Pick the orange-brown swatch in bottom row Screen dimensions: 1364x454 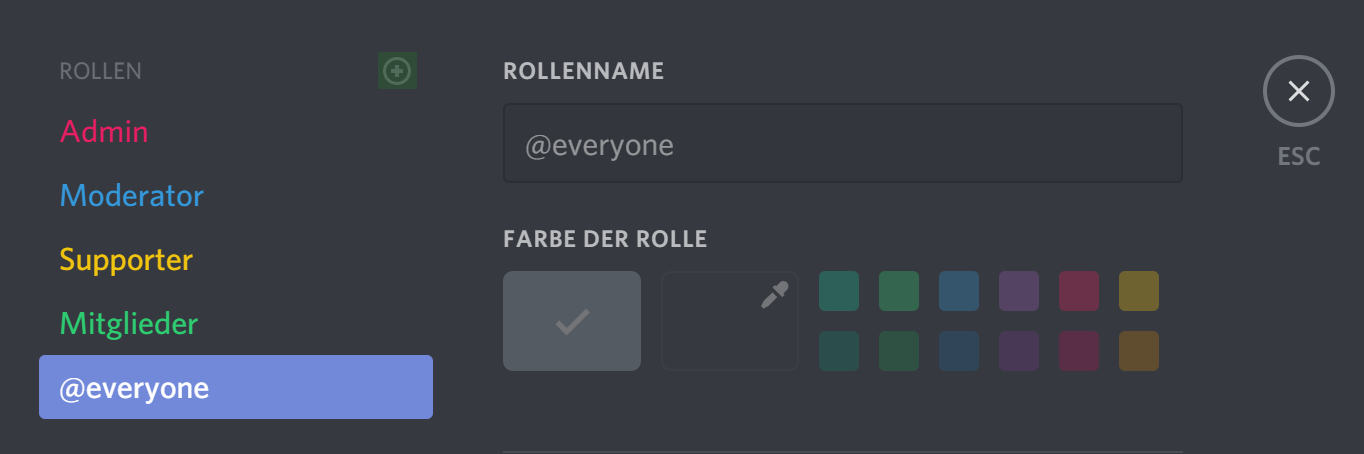click(x=1139, y=351)
